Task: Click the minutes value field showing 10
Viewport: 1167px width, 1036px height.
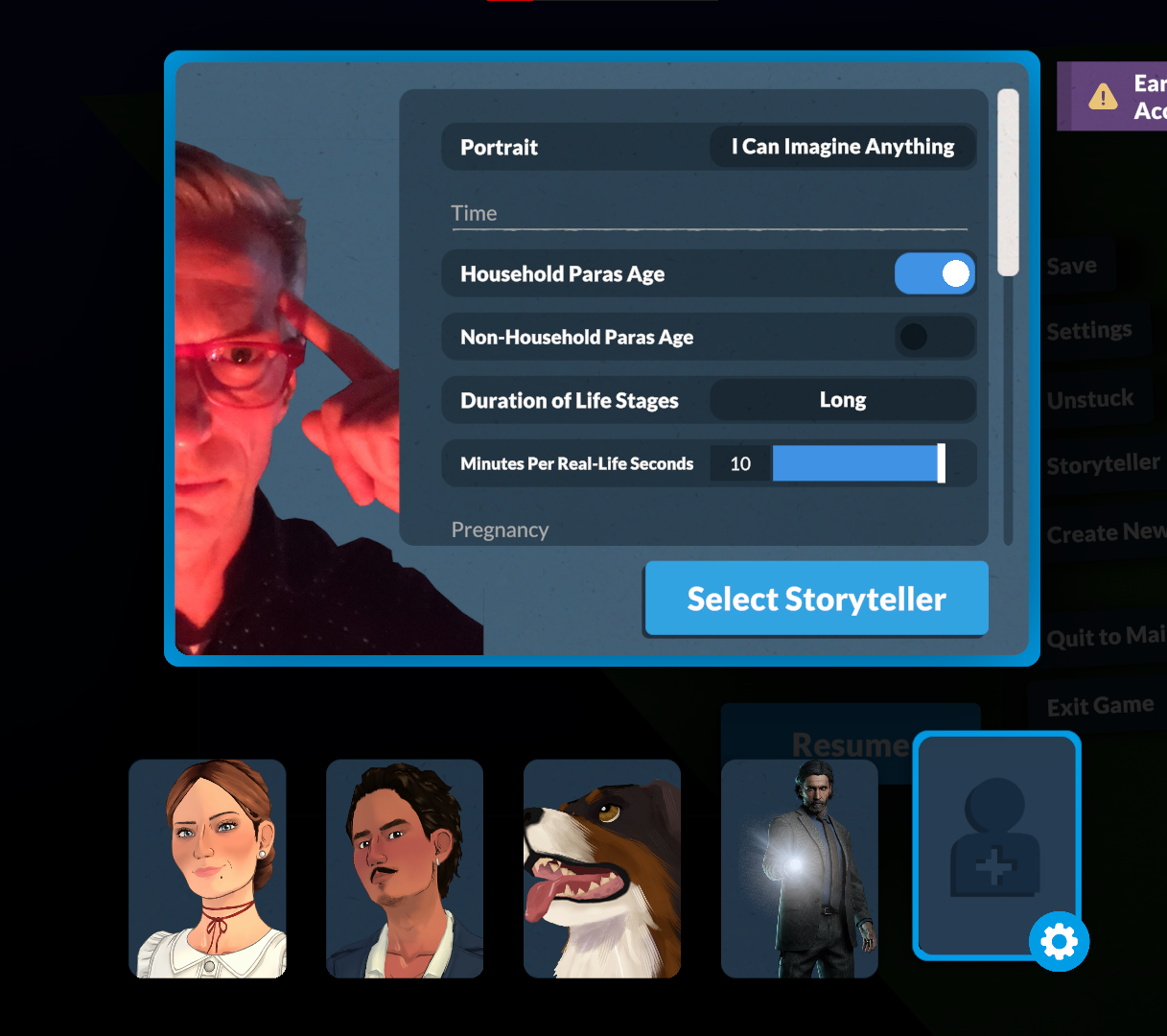Action: (x=740, y=463)
